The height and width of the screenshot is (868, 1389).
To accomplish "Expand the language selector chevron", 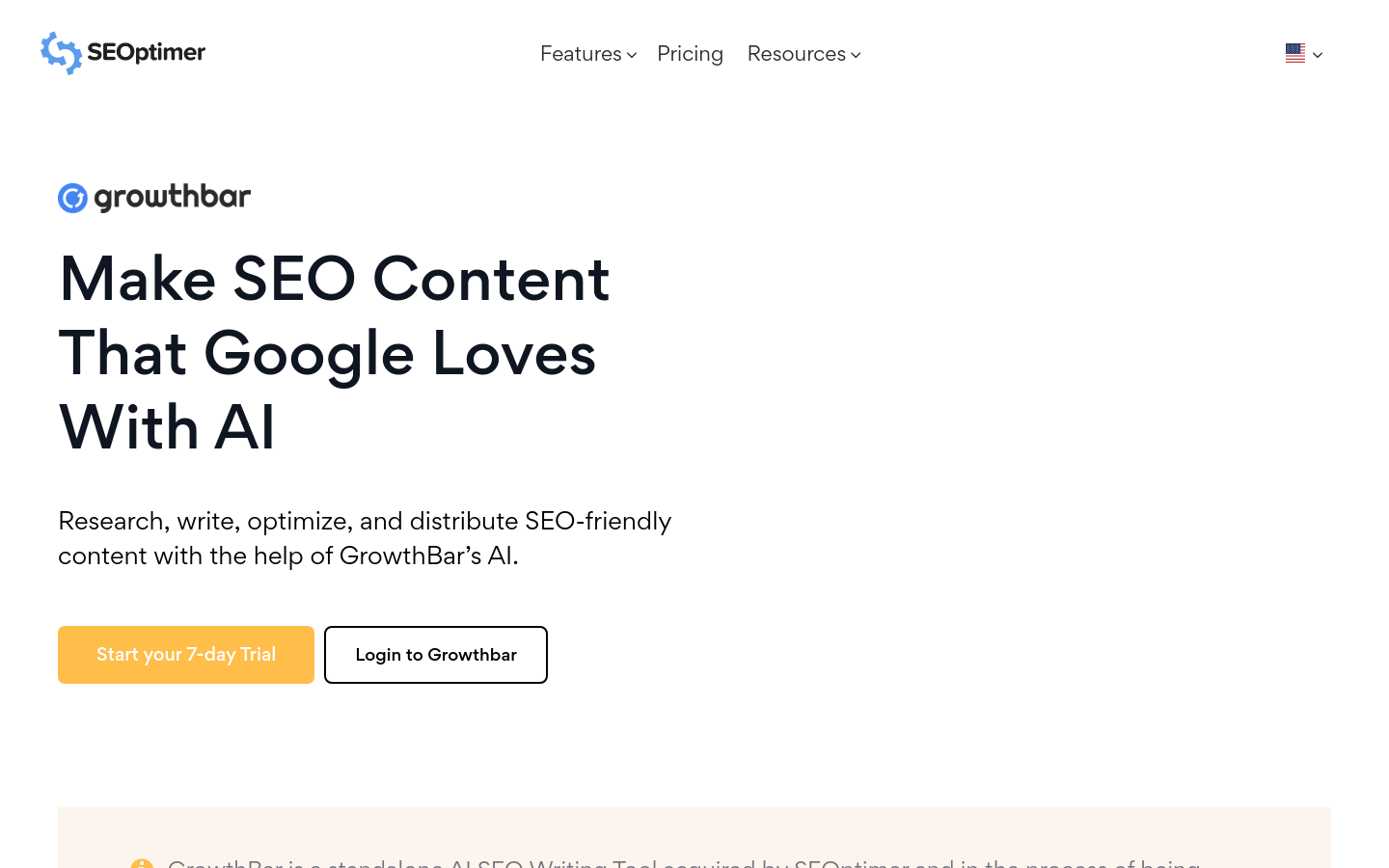I will pos(1318,55).
